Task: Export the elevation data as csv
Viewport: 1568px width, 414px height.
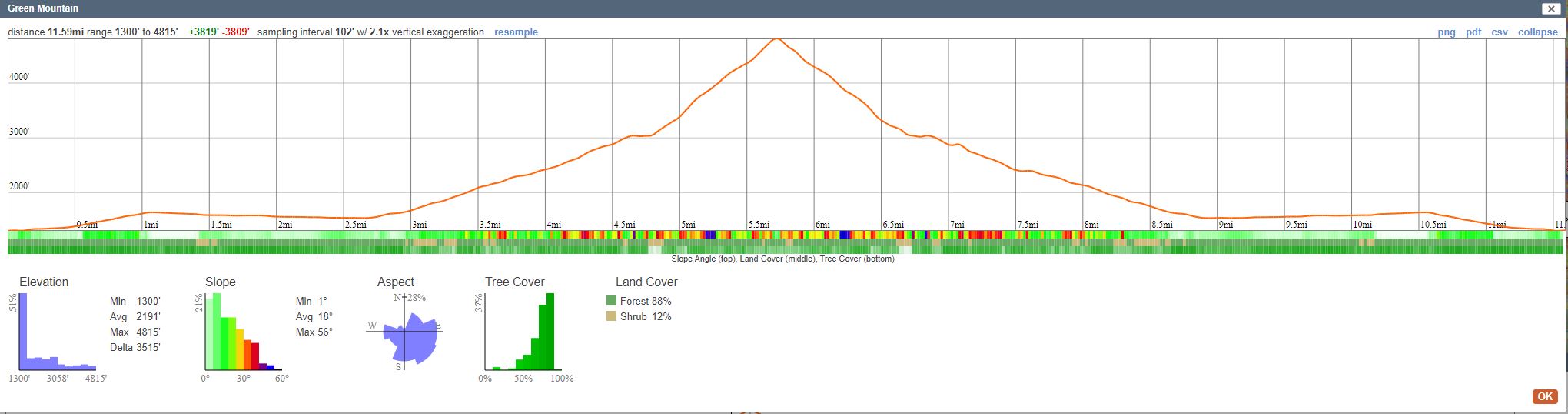Action: 1499,32
